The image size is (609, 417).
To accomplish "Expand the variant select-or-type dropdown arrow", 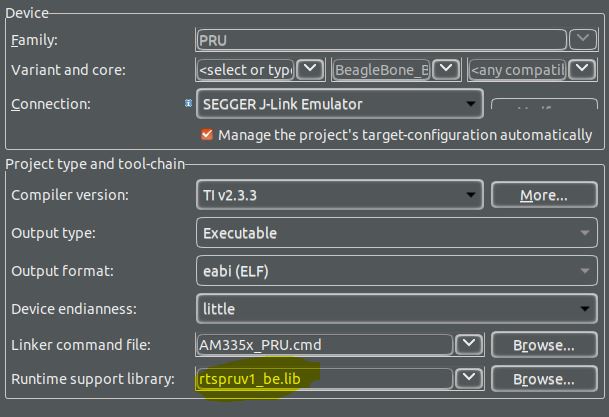I will (x=310, y=70).
